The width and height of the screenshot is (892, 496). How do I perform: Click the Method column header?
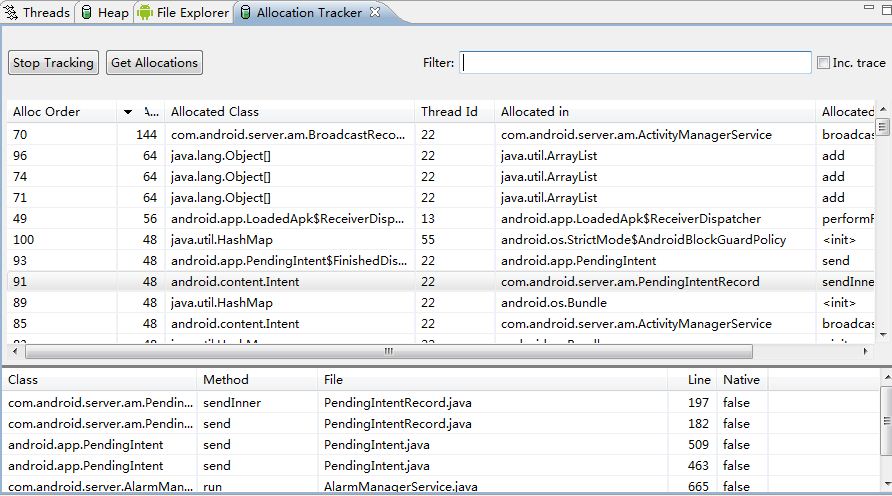(x=257, y=380)
